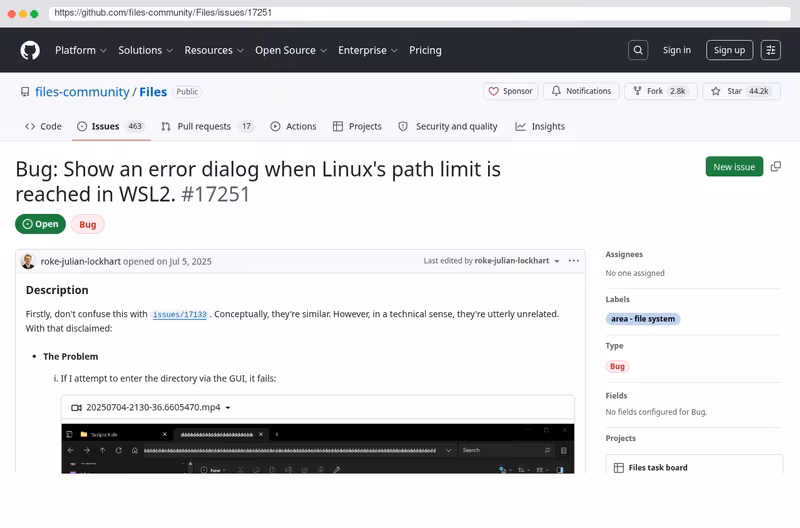Click the Security shield icon
This screenshot has height=528, width=800.
pyautogui.click(x=403, y=127)
